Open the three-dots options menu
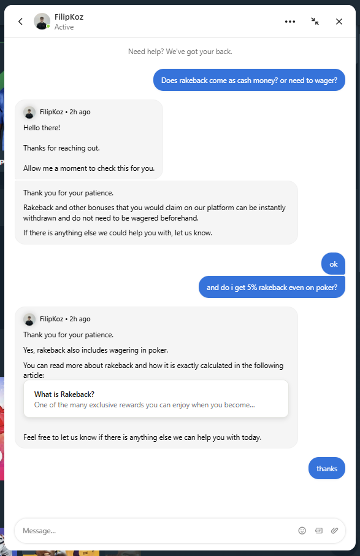 coord(290,22)
